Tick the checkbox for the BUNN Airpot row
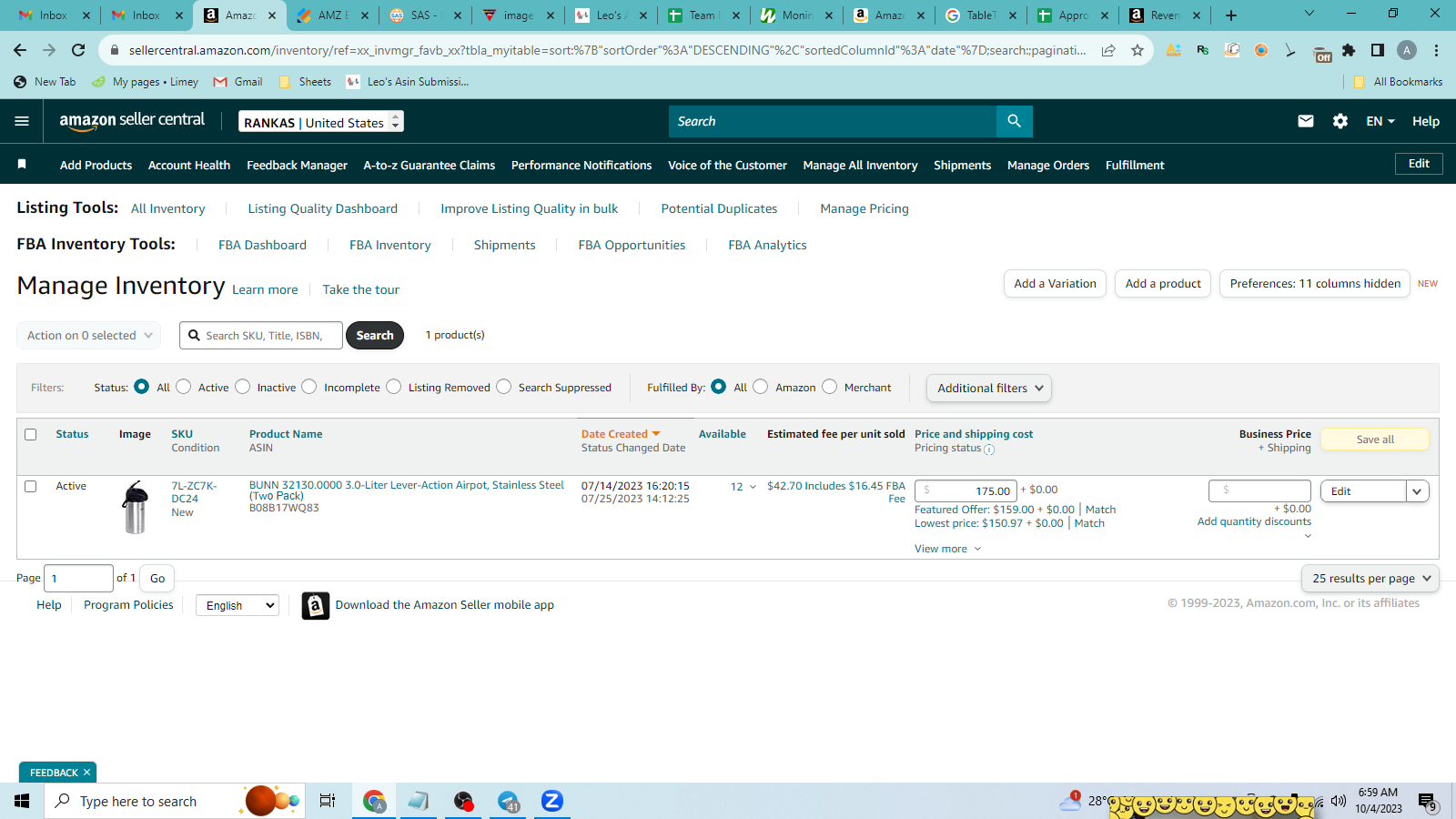 pos(30,486)
